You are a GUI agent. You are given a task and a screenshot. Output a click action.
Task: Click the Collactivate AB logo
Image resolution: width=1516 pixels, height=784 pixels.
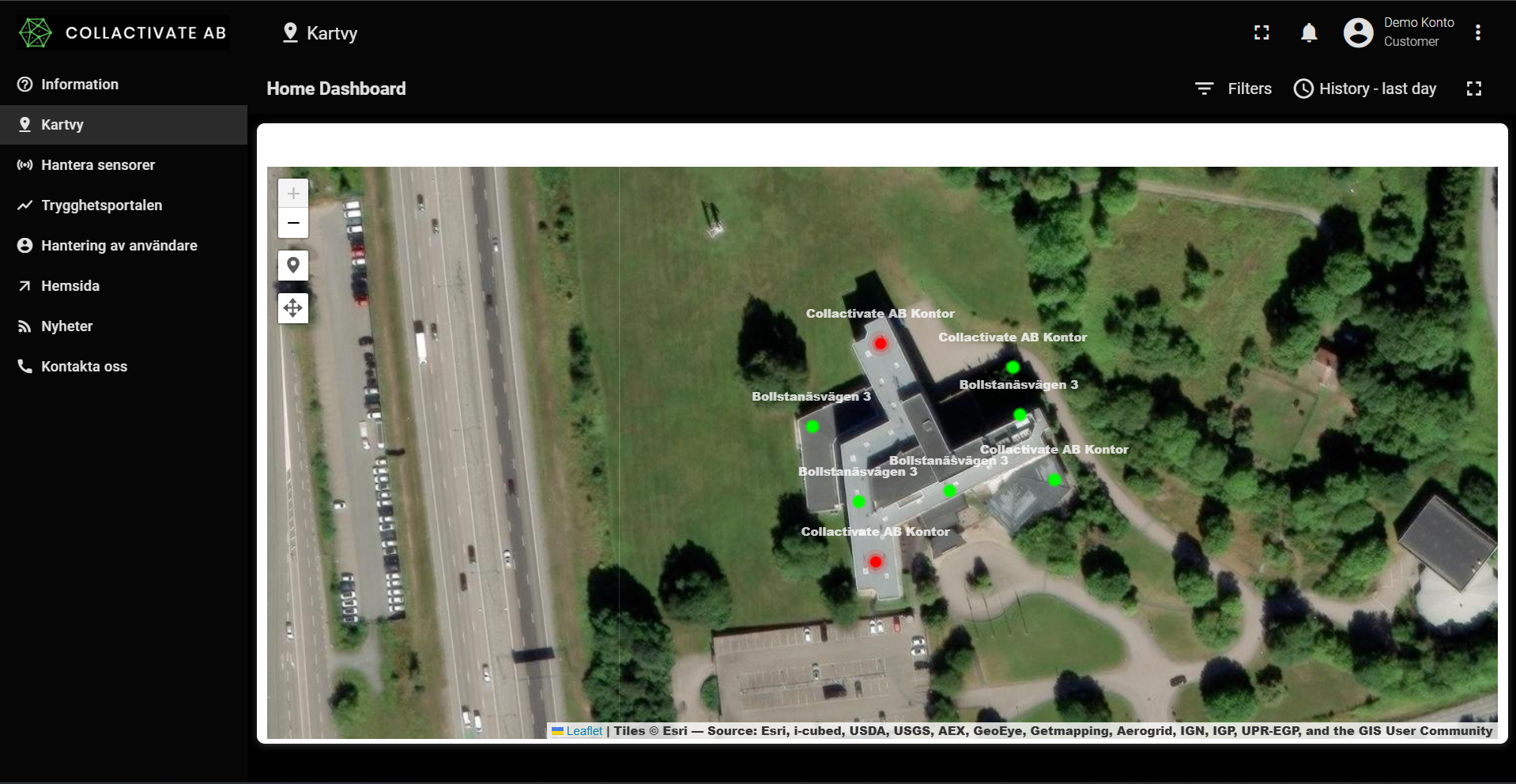click(123, 32)
